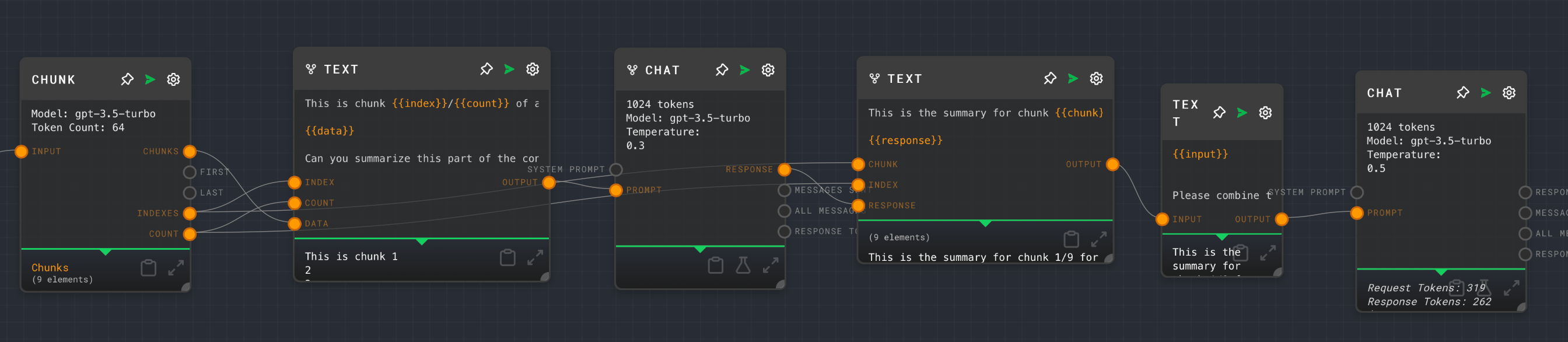Click 'Chunks' output label in Chunk node
This screenshot has width=1568, height=342.
coord(50,268)
